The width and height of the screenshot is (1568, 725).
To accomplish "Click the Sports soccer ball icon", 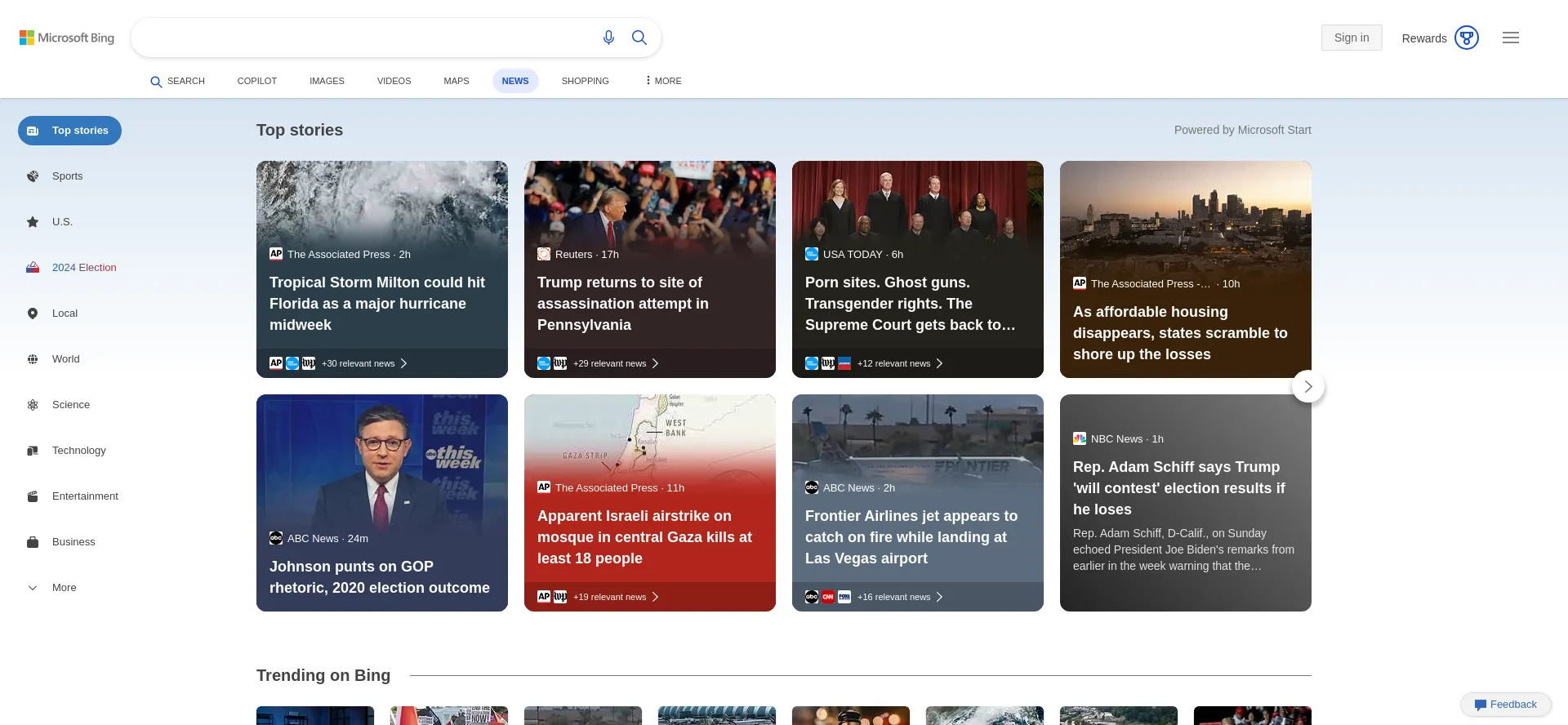I will [x=33, y=176].
